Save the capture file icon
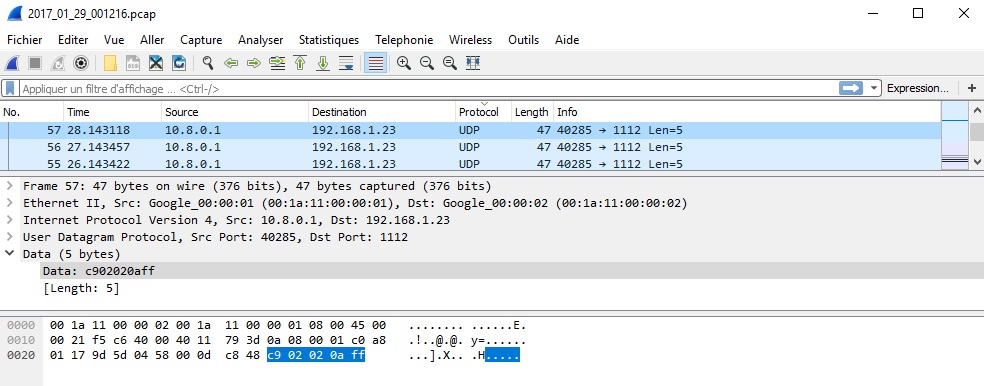This screenshot has height=386, width=984. (x=133, y=63)
